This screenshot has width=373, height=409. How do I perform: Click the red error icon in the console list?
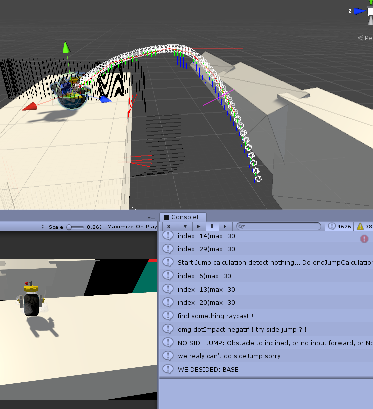click(x=364, y=239)
